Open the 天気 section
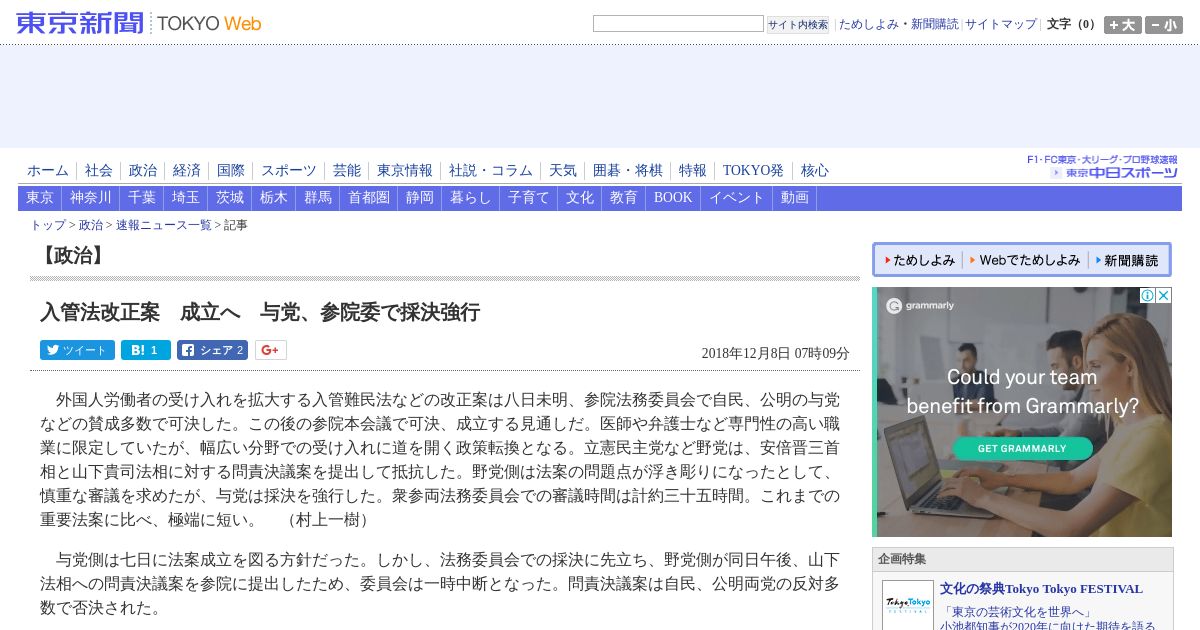 (x=563, y=171)
